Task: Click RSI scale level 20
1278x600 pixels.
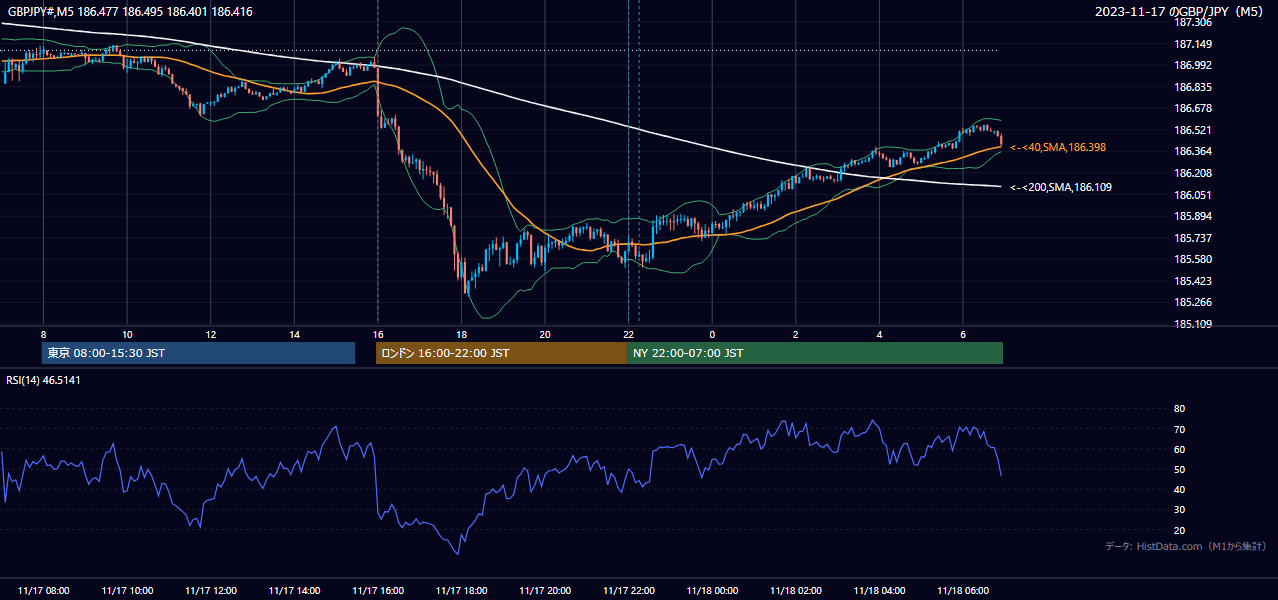Action: coord(1180,530)
